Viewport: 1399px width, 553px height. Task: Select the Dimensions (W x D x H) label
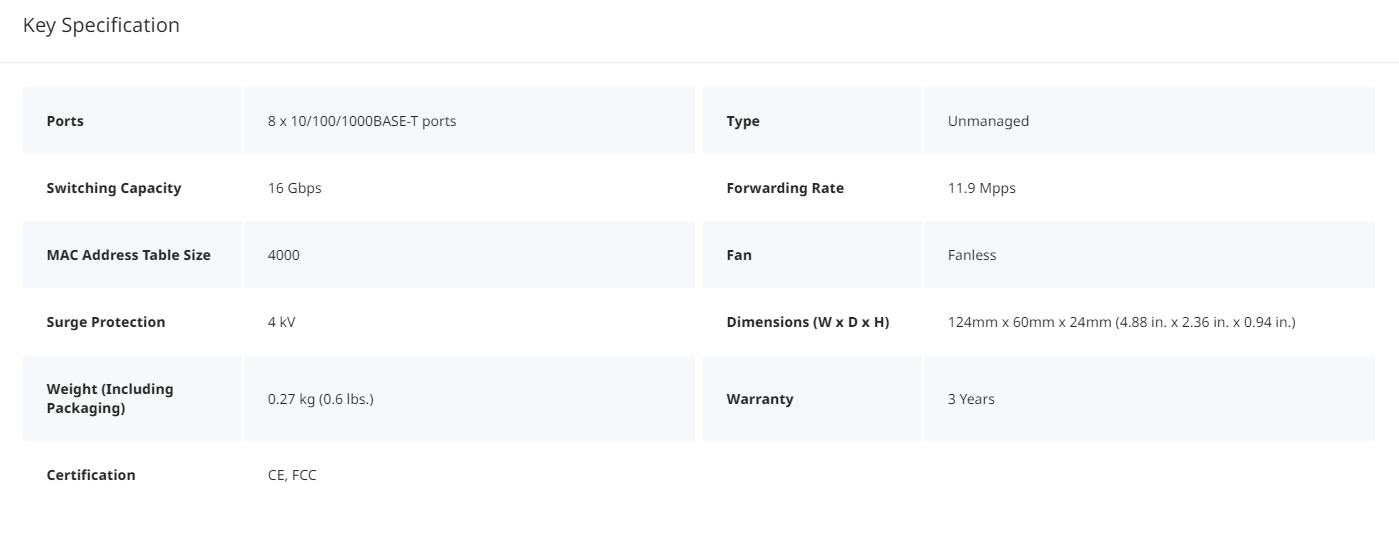pyautogui.click(x=808, y=322)
